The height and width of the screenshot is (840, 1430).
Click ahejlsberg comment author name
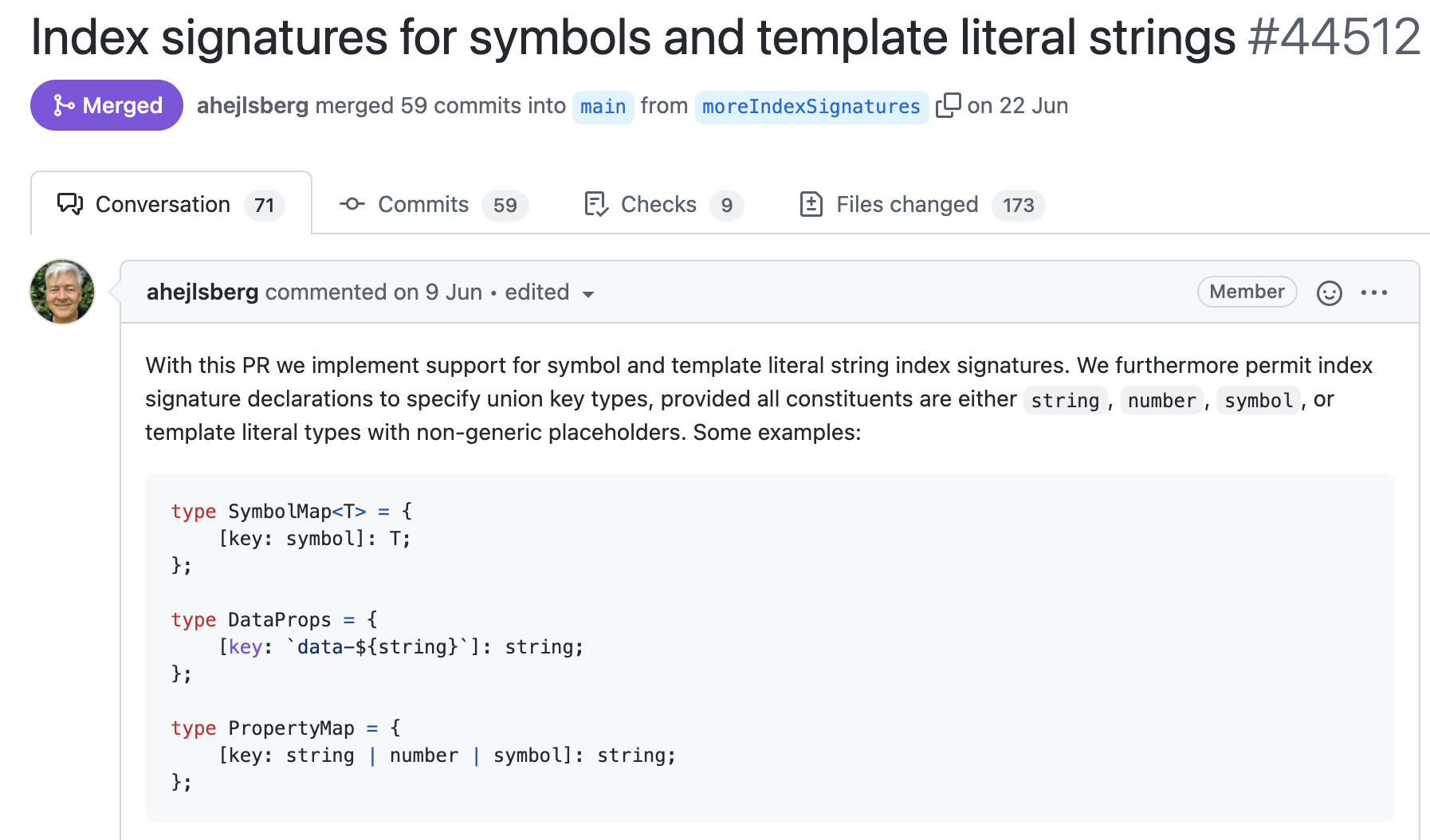coord(202,292)
